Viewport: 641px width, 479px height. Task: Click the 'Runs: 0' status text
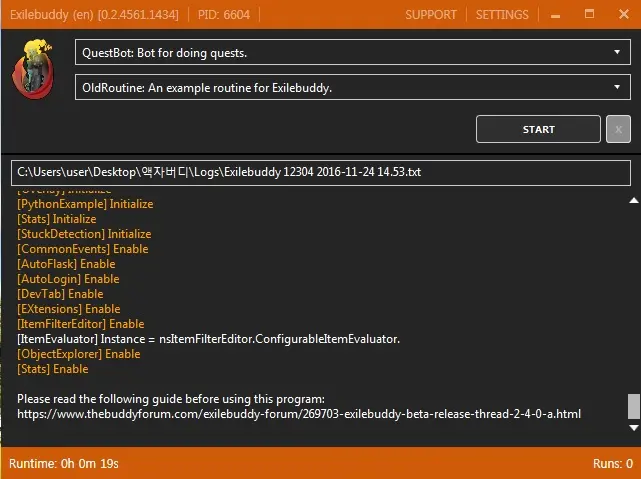click(613, 464)
